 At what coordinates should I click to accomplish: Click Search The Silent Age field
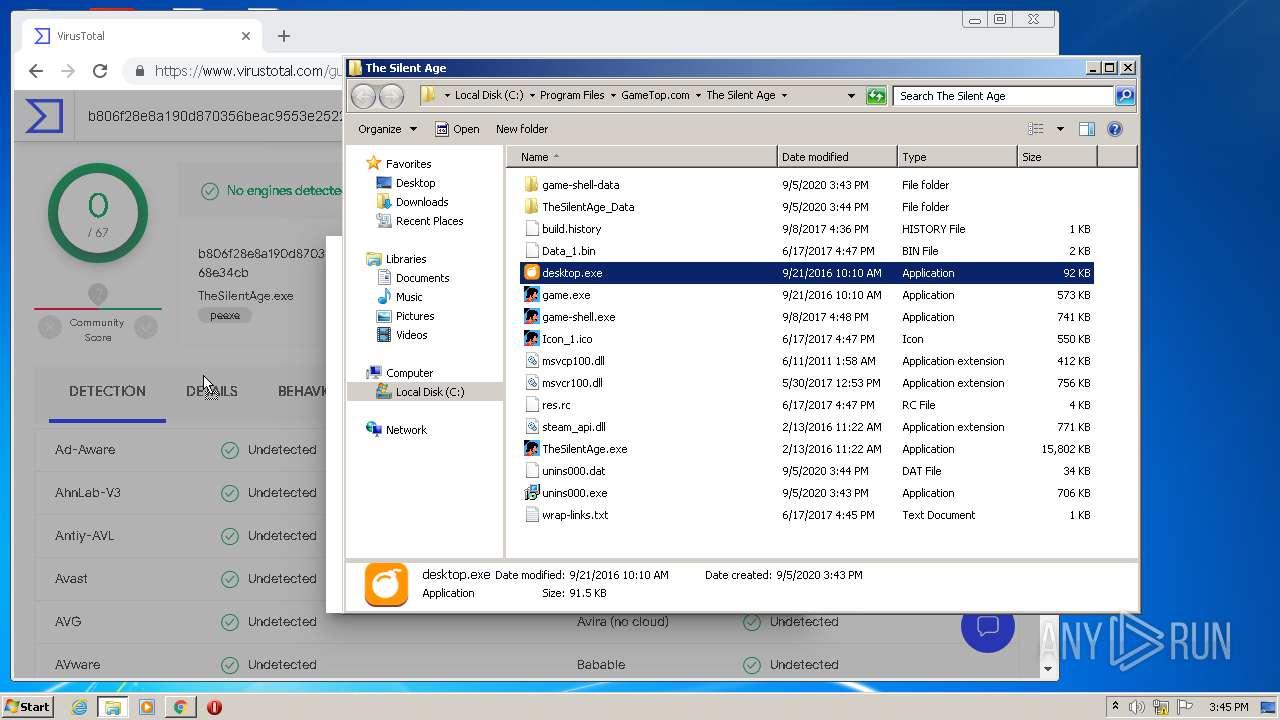tap(1003, 96)
